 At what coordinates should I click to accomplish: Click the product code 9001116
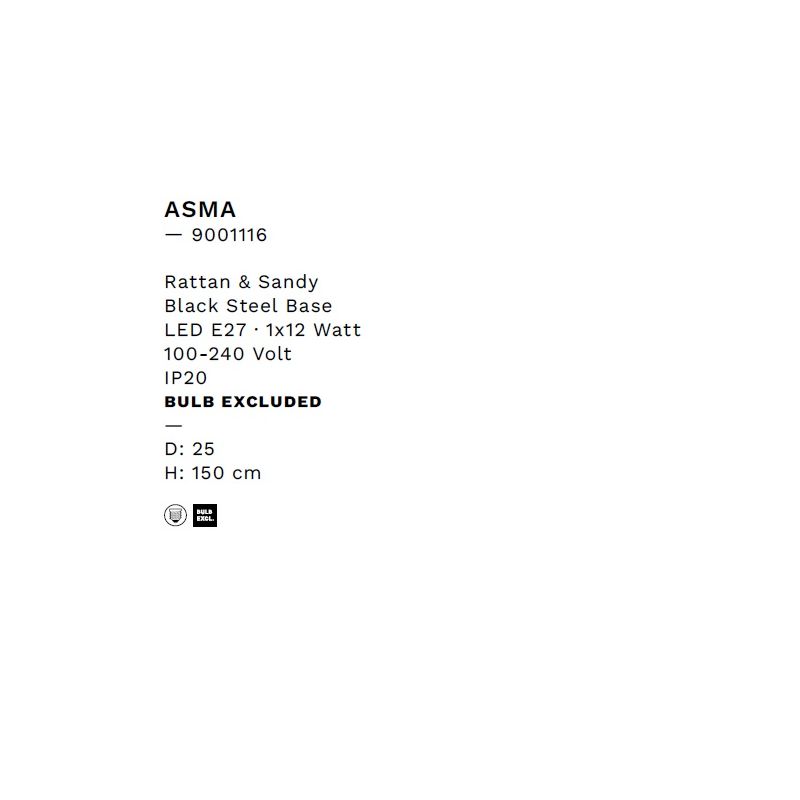(x=229, y=235)
